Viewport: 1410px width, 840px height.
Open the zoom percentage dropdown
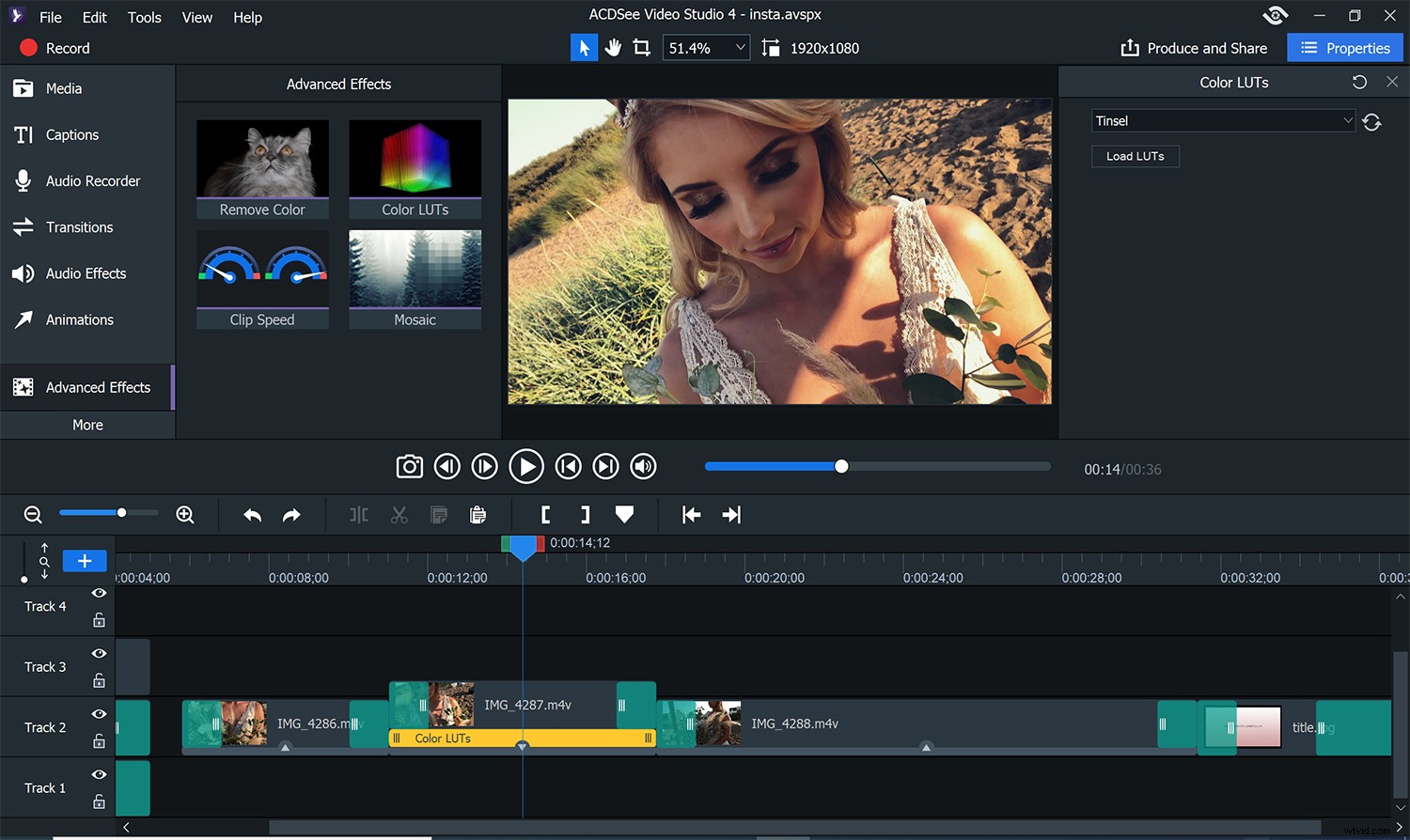coord(740,47)
